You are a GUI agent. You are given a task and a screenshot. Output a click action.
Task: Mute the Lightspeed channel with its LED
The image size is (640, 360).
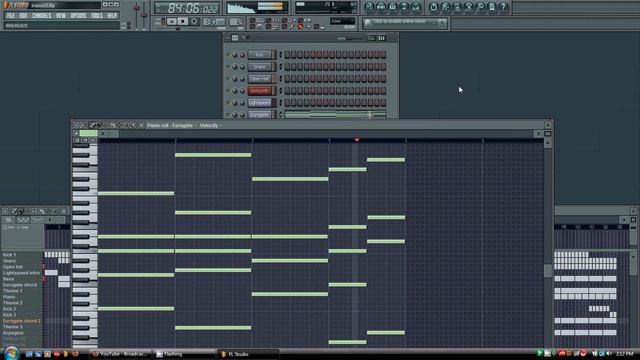point(228,102)
